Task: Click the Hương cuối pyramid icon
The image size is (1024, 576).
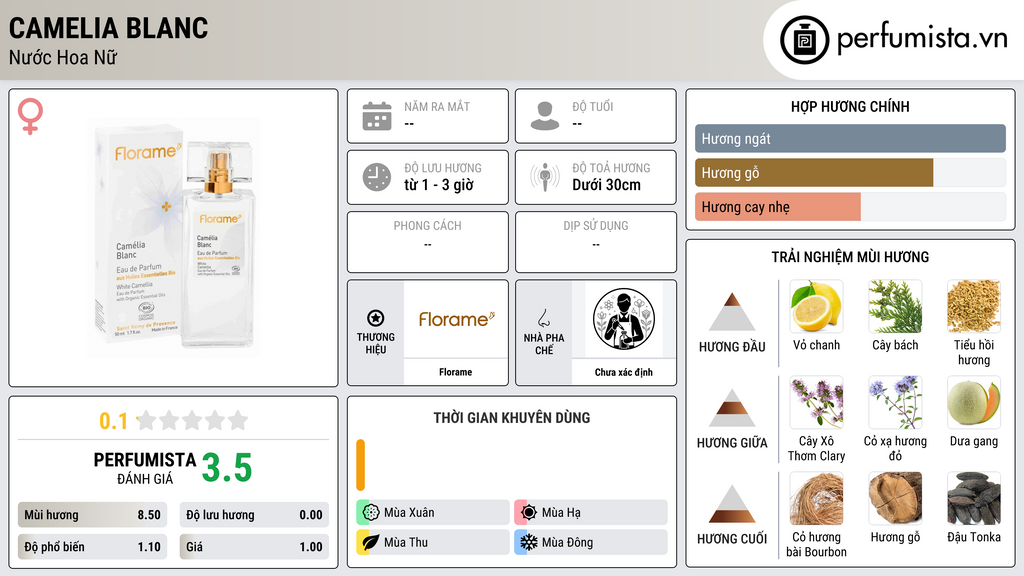Action: (x=732, y=504)
